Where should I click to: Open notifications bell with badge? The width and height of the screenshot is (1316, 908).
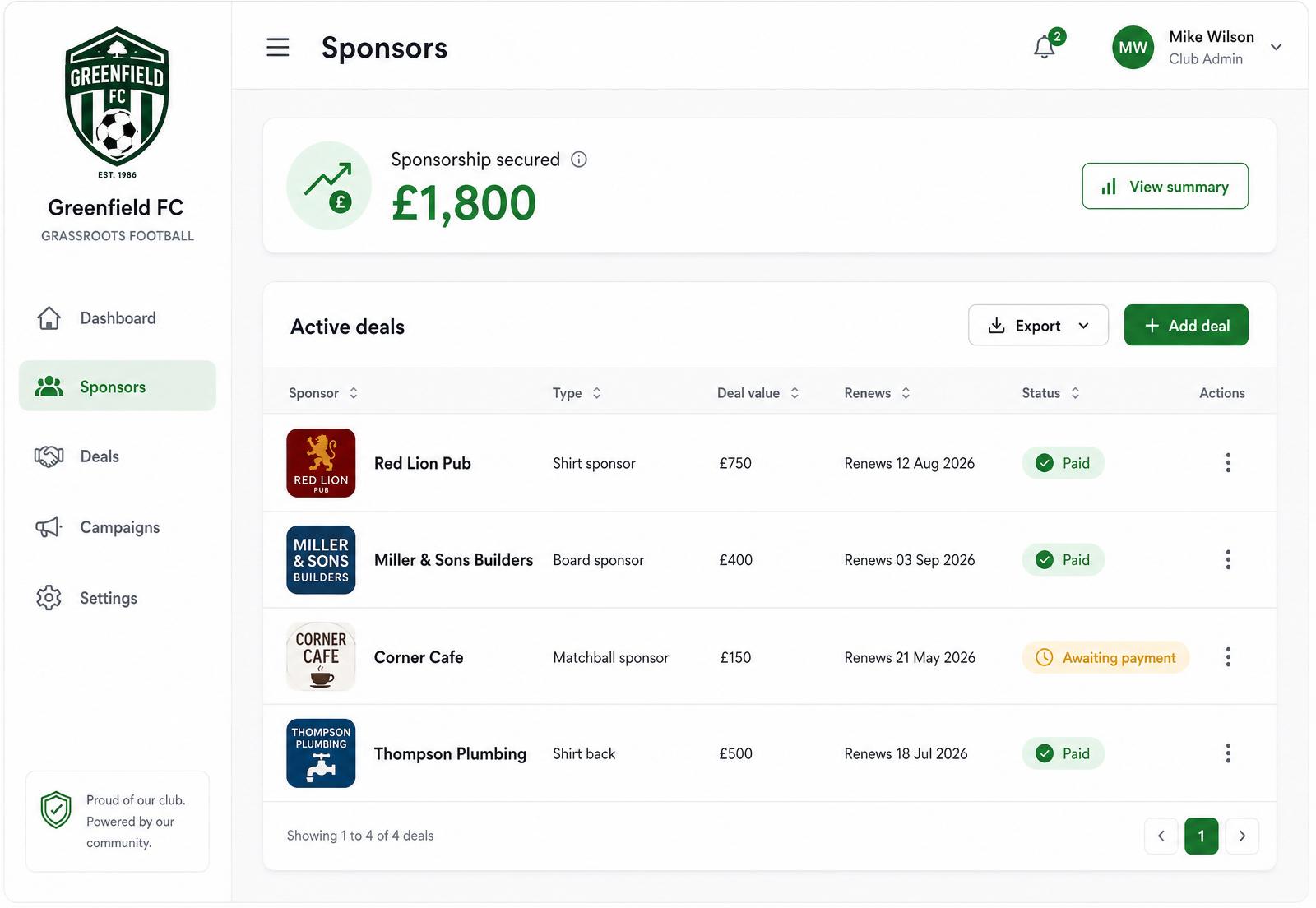1048,44
